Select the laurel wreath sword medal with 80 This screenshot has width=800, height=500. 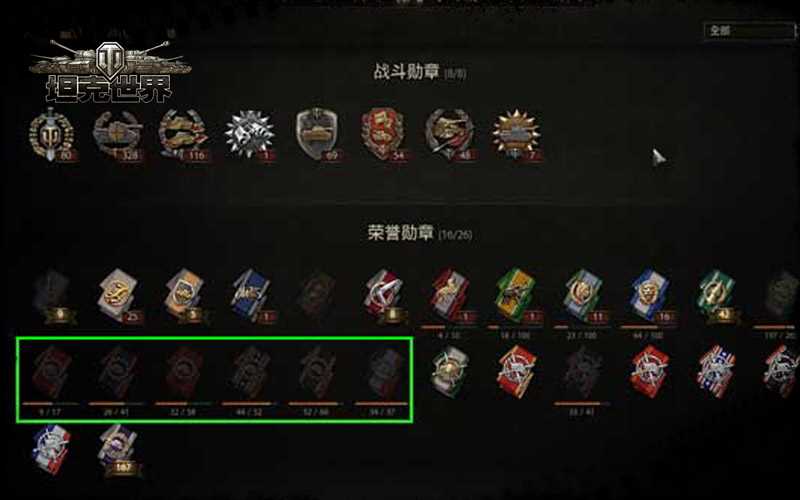52,135
